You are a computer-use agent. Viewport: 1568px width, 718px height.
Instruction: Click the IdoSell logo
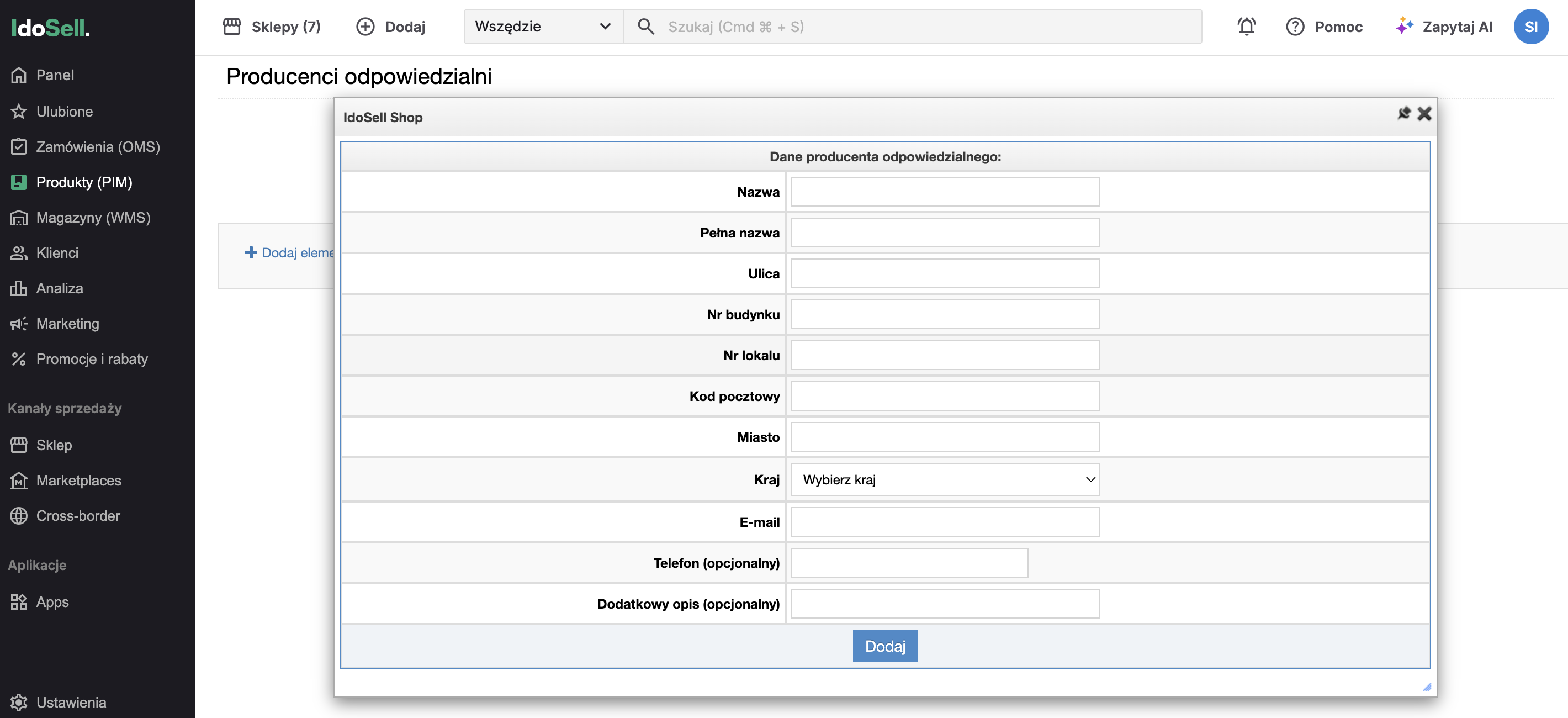51,28
